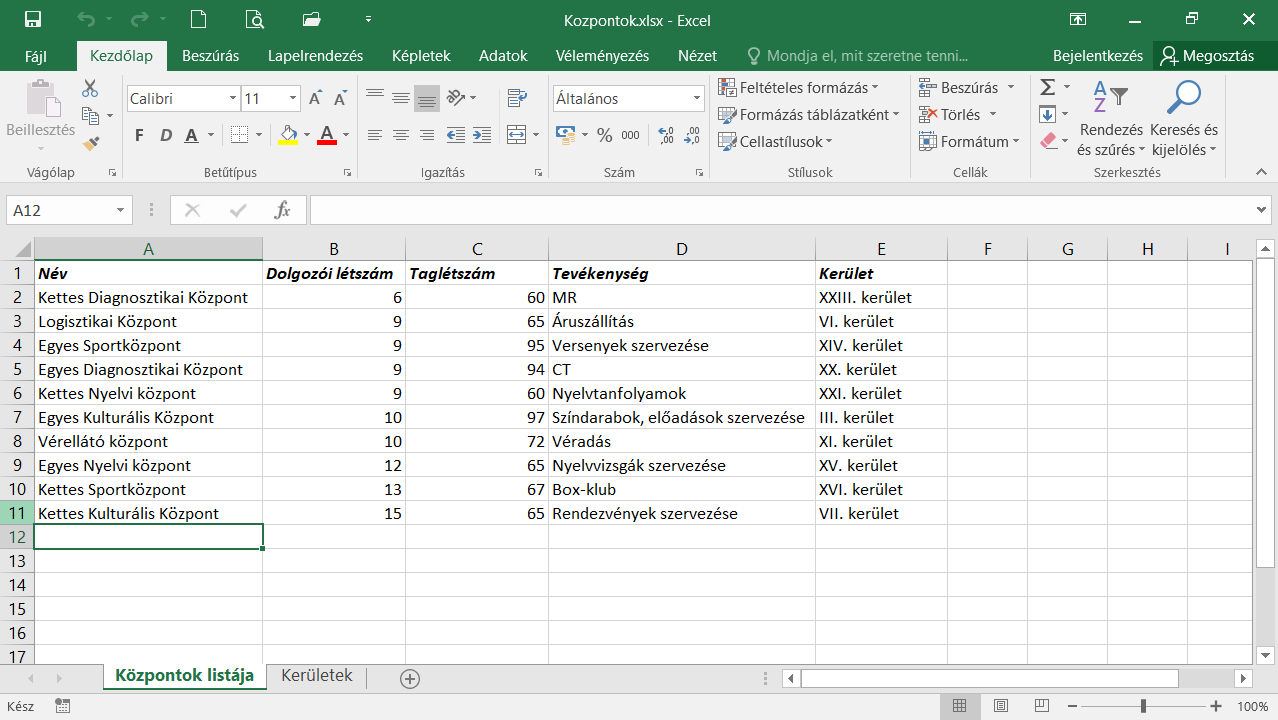This screenshot has height=720, width=1278.
Task: Toggle italic D formatting
Action: pyautogui.click(x=166, y=135)
